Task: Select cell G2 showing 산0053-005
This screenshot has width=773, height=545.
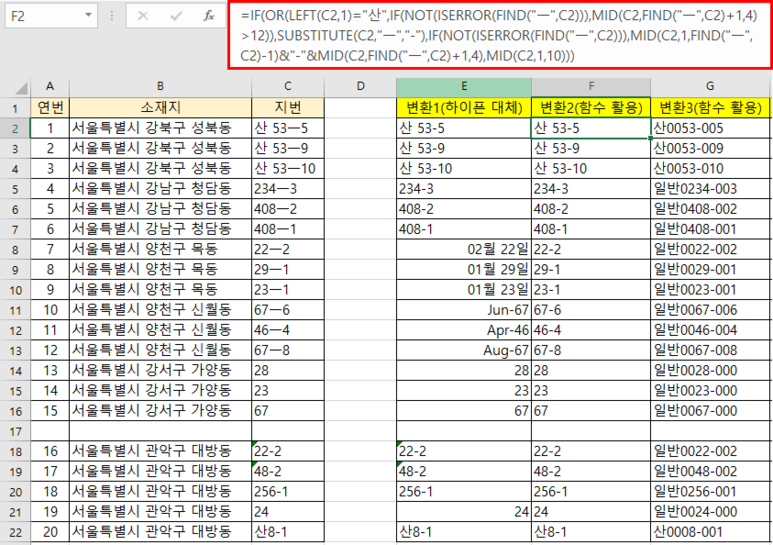Action: pyautogui.click(x=710, y=128)
